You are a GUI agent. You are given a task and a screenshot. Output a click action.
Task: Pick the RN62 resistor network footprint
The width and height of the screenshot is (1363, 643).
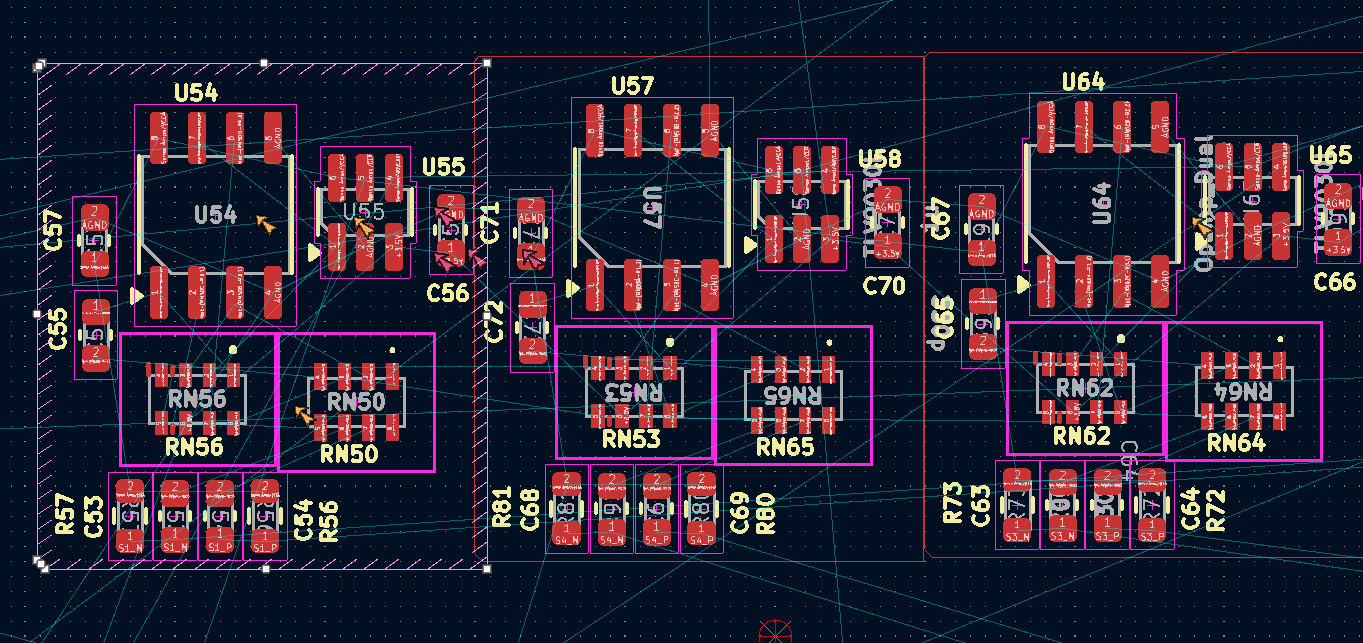coord(1085,388)
